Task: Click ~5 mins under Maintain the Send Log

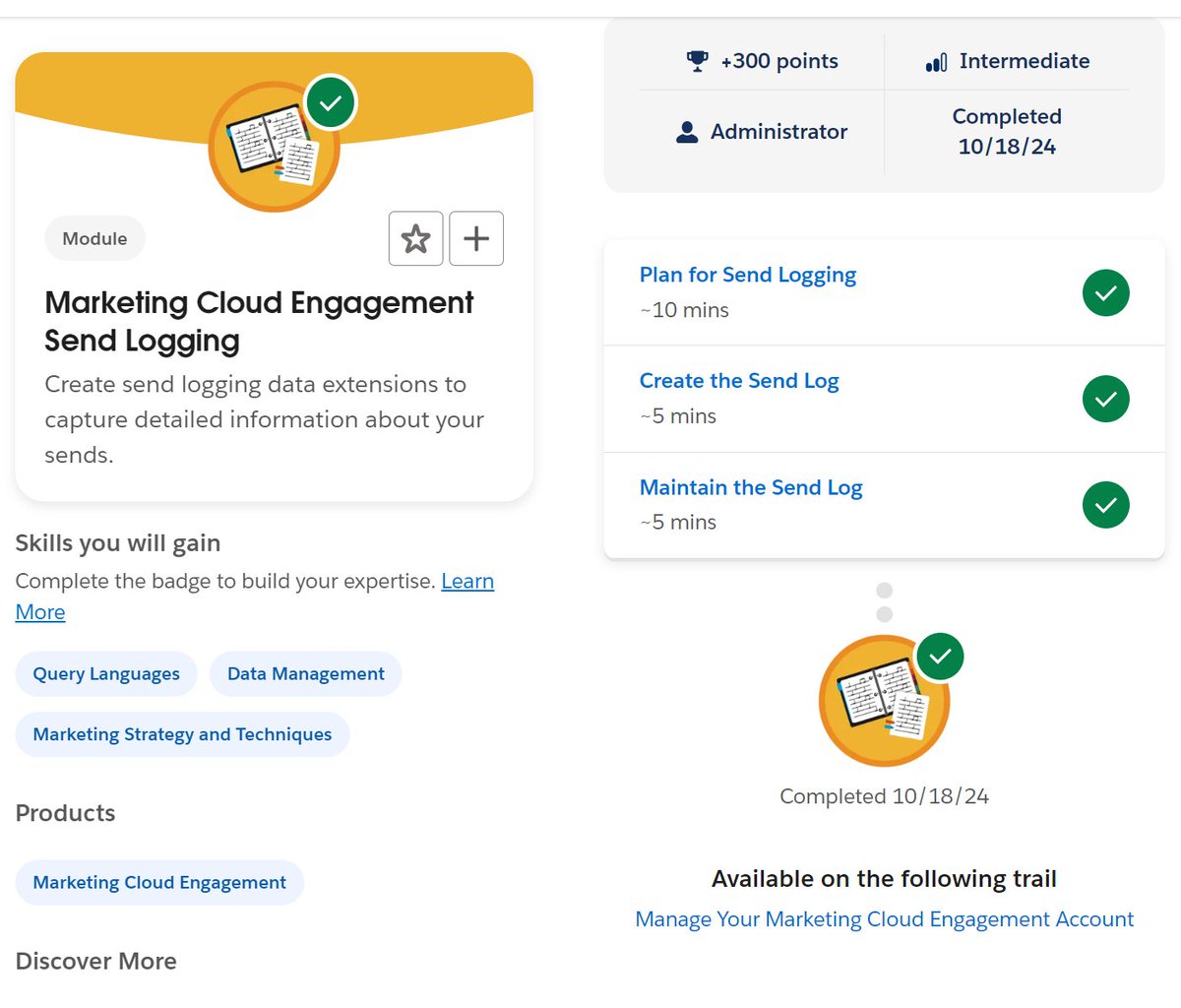Action: coord(678,523)
